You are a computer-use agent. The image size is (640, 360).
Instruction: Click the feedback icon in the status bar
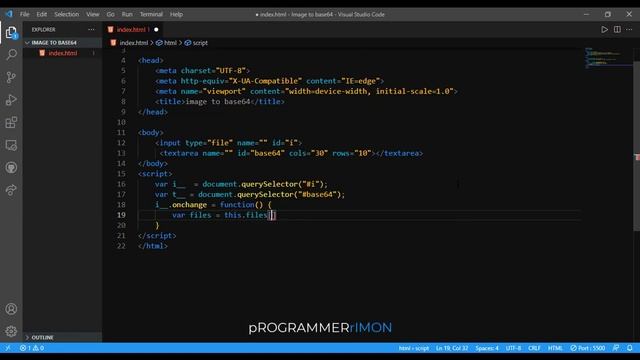coord(616,348)
